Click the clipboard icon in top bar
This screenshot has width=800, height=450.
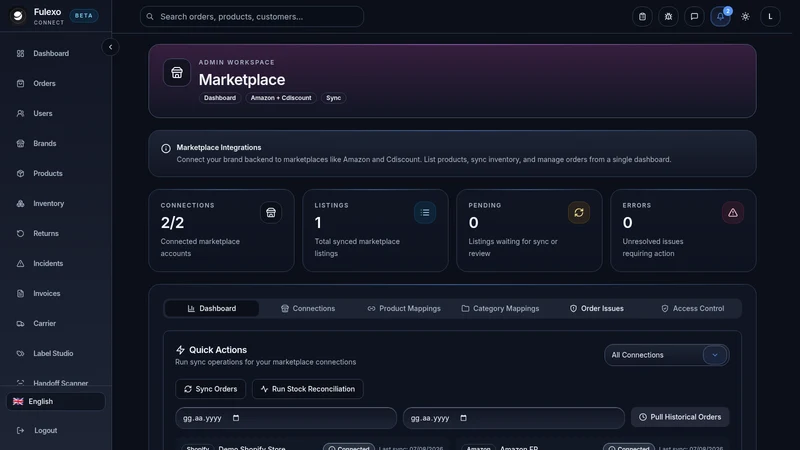click(642, 17)
